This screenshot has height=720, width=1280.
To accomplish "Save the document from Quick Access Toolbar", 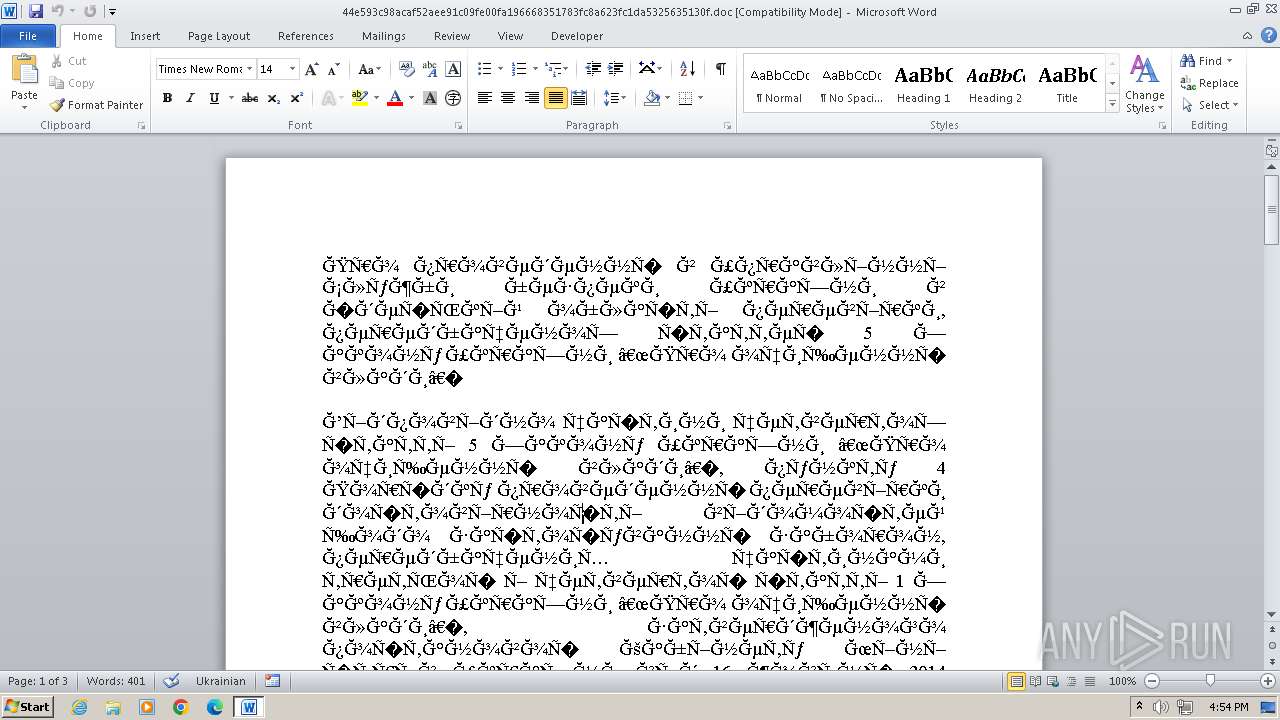I will [36, 11].
